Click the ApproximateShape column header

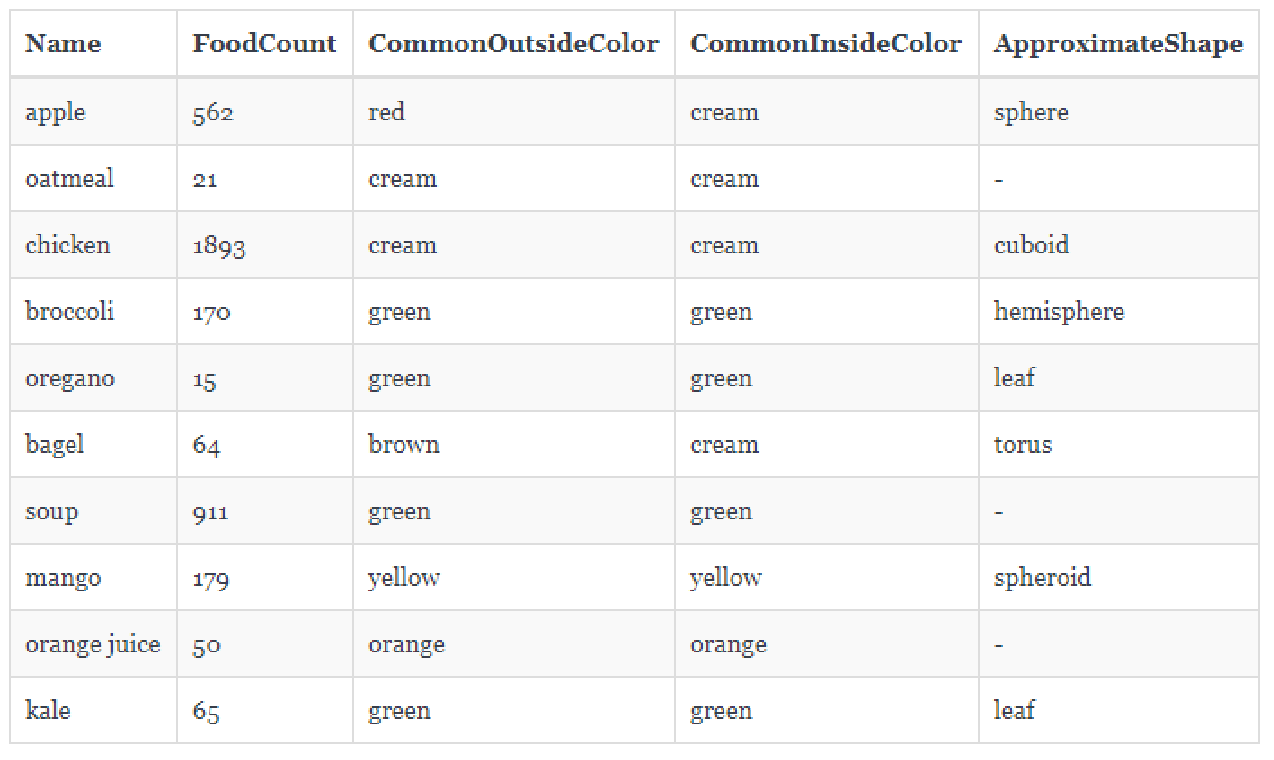(1117, 44)
